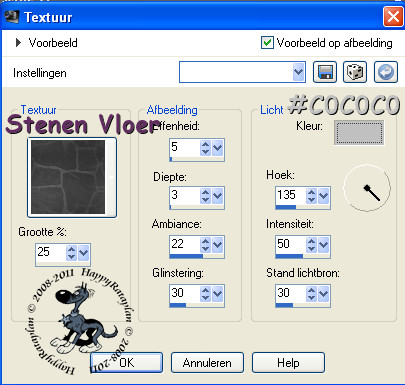
Task: Close the Textuur dialog
Action: click(393, 17)
